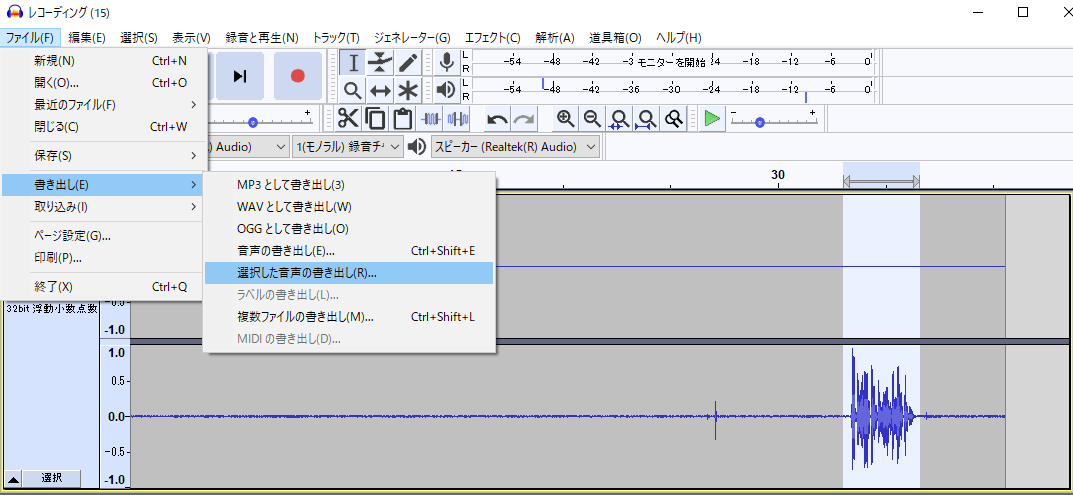
Task: Click the Copy icon
Action: click(x=375, y=119)
